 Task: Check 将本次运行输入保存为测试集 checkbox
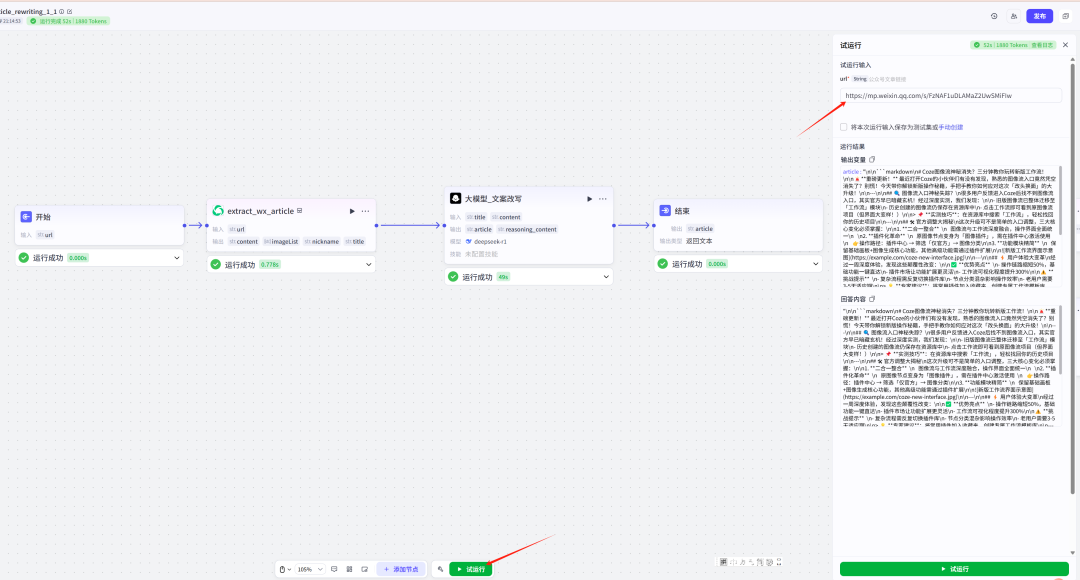click(844, 127)
